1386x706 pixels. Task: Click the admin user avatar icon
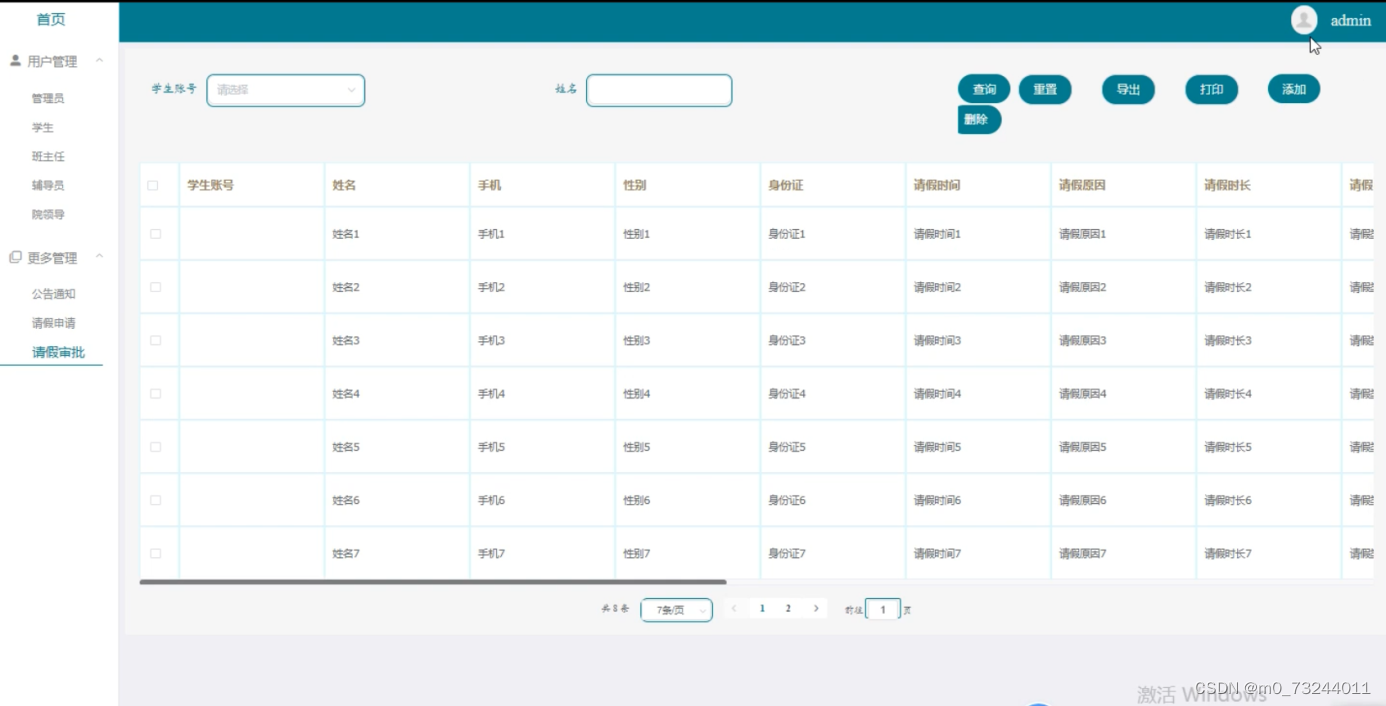tap(1304, 20)
